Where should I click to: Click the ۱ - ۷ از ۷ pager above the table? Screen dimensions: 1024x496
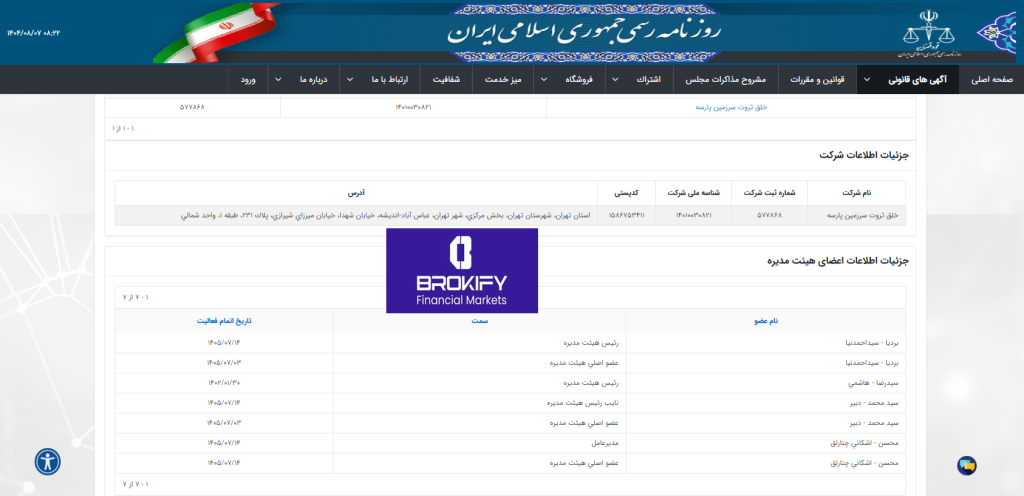136,297
